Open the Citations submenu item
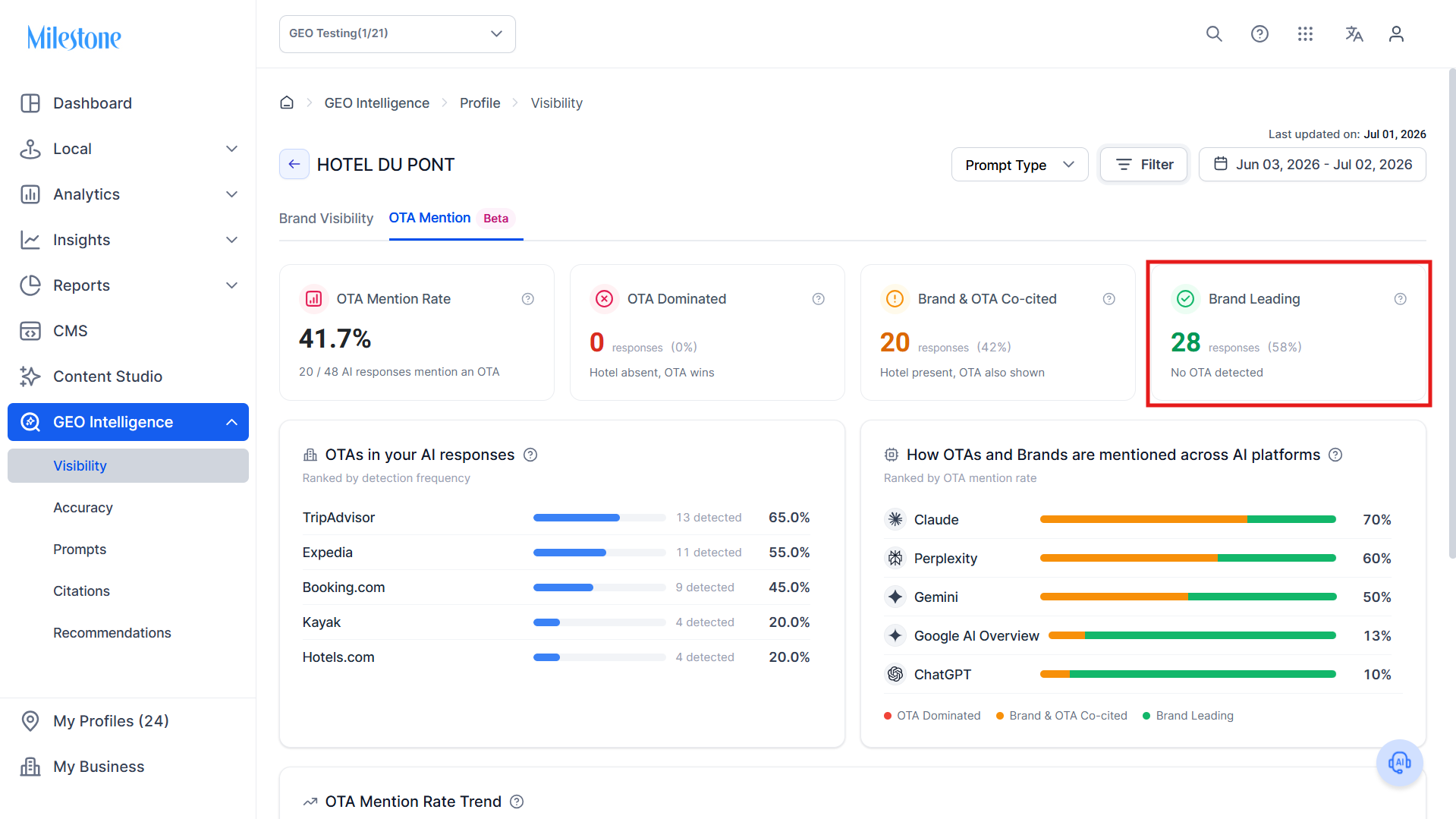The width and height of the screenshot is (1456, 819). [x=81, y=591]
